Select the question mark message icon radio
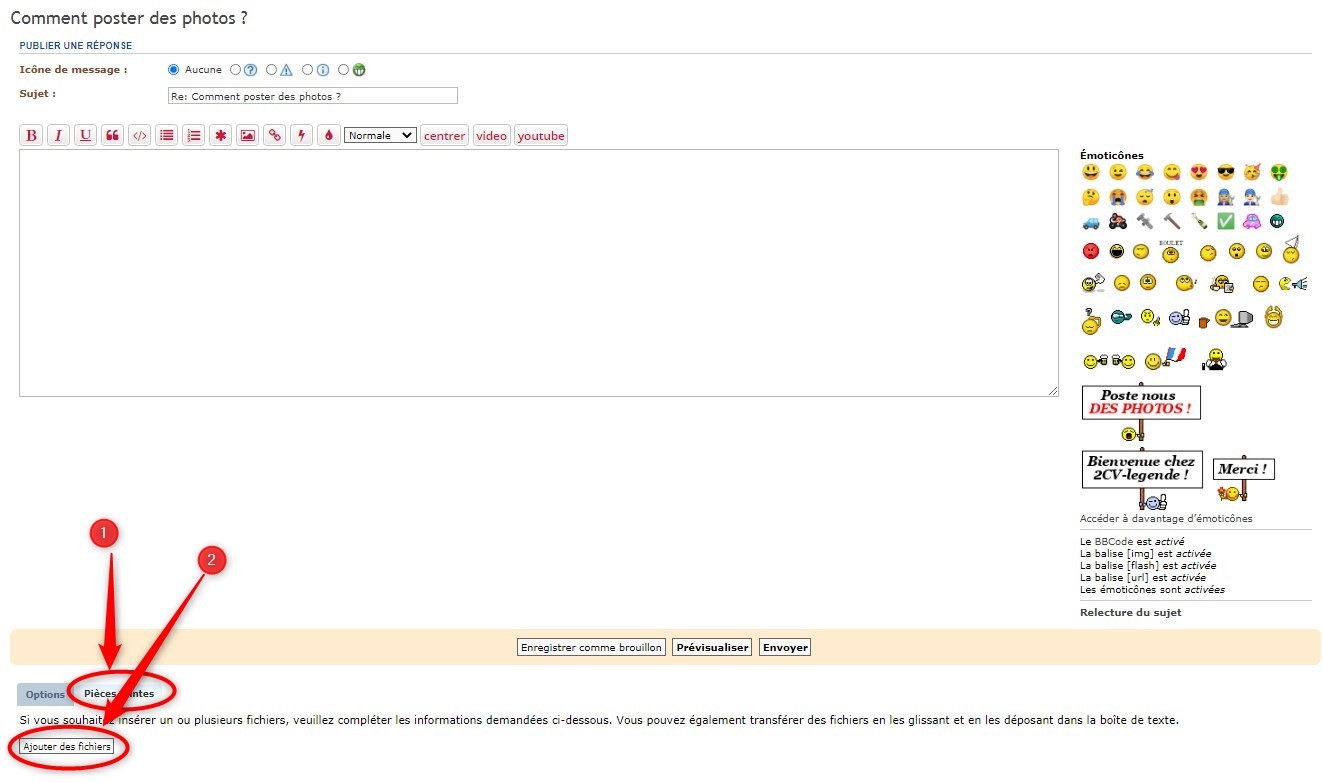The width and height of the screenshot is (1323, 783). click(236, 70)
